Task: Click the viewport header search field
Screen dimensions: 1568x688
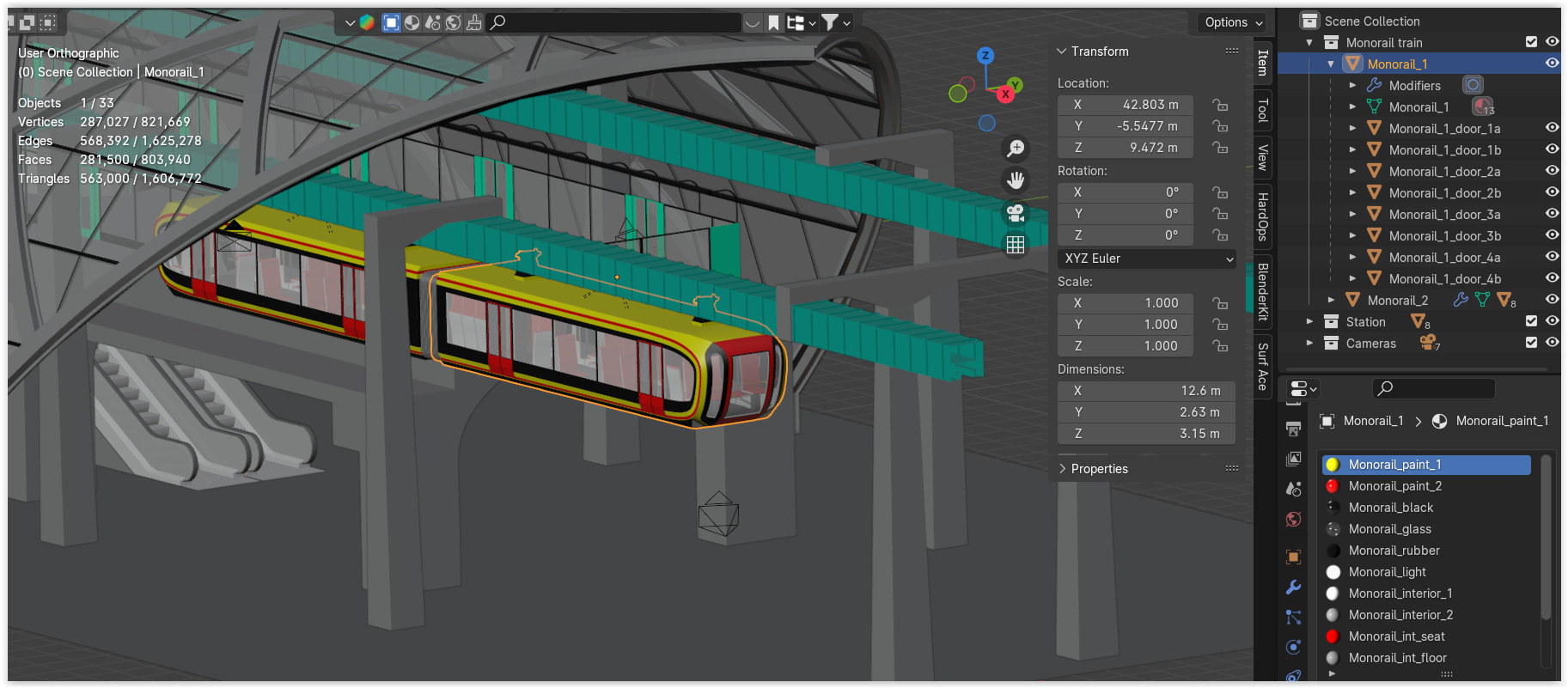Action: (x=614, y=22)
